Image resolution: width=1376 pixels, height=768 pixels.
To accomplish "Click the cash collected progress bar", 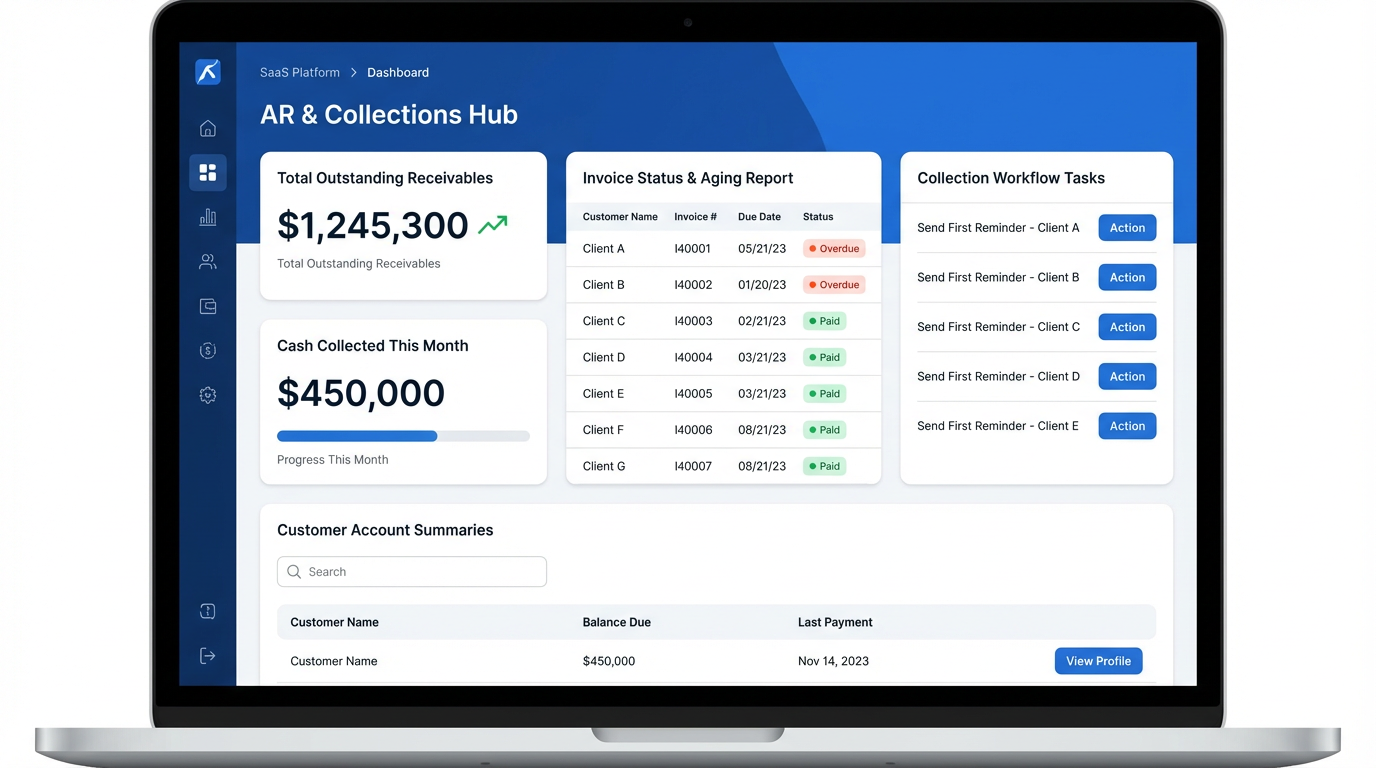I will click(403, 436).
